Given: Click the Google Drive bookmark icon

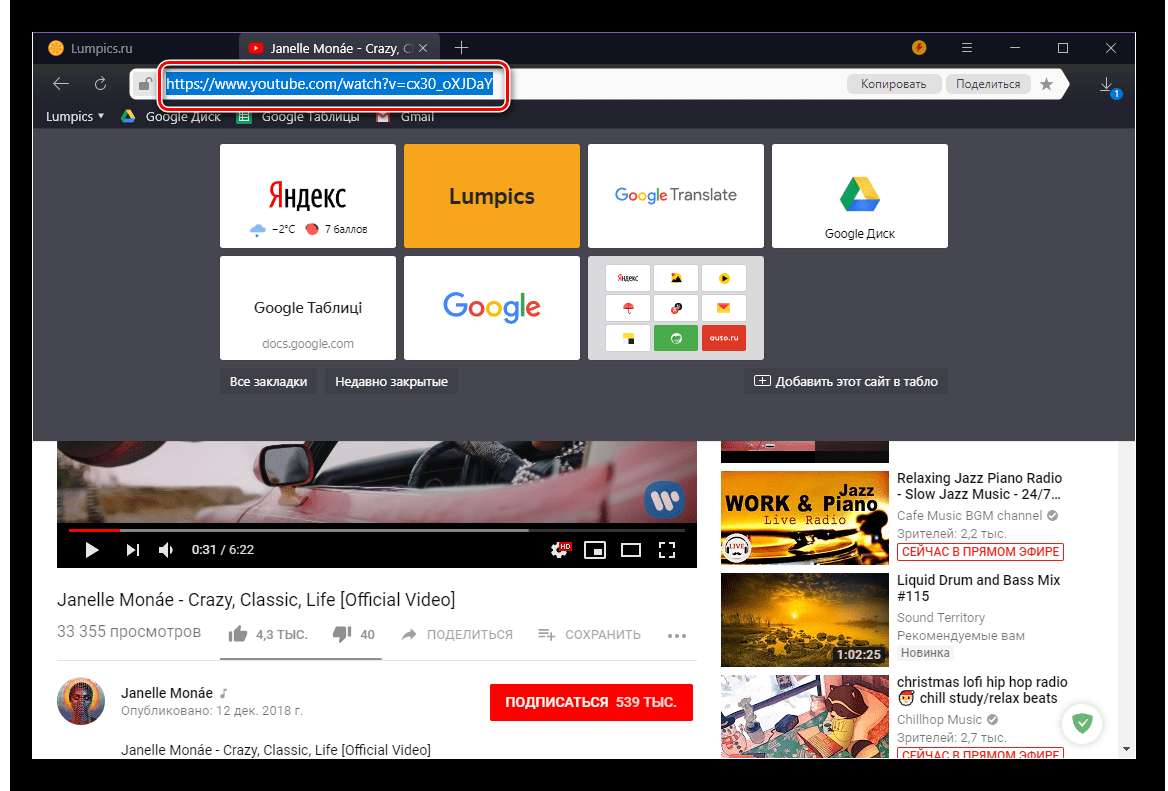Looking at the screenshot, I should 128,116.
